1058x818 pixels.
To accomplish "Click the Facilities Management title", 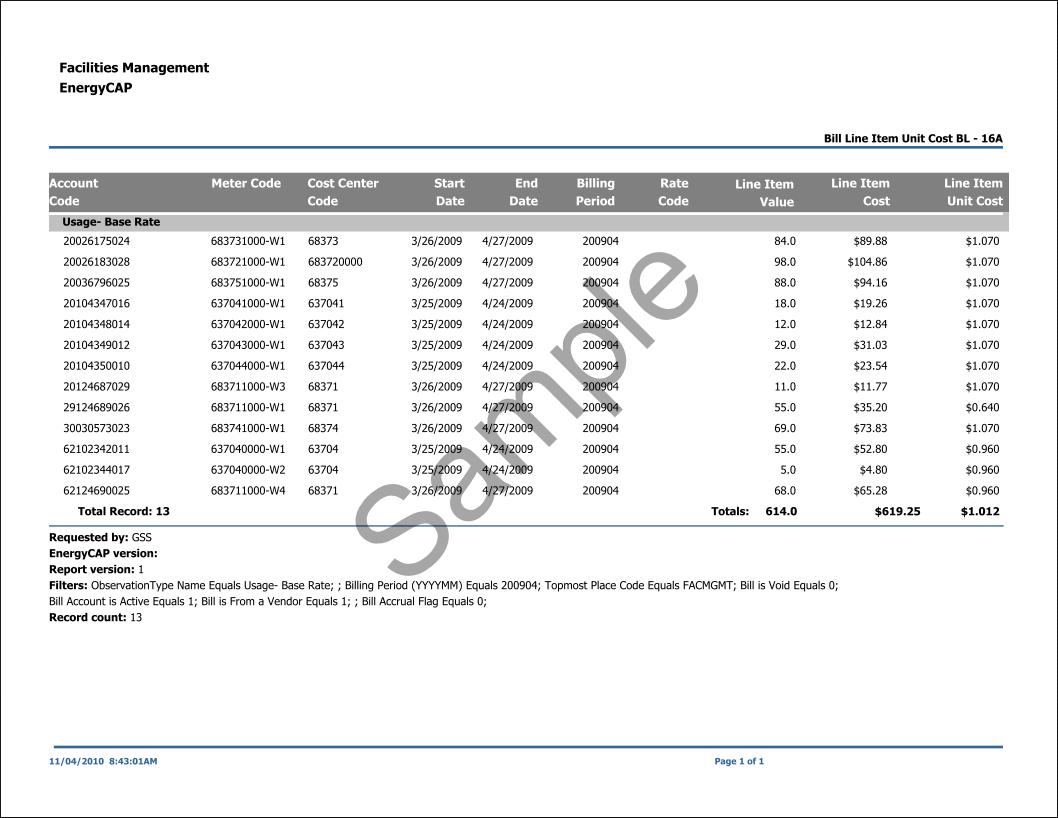I will [134, 68].
